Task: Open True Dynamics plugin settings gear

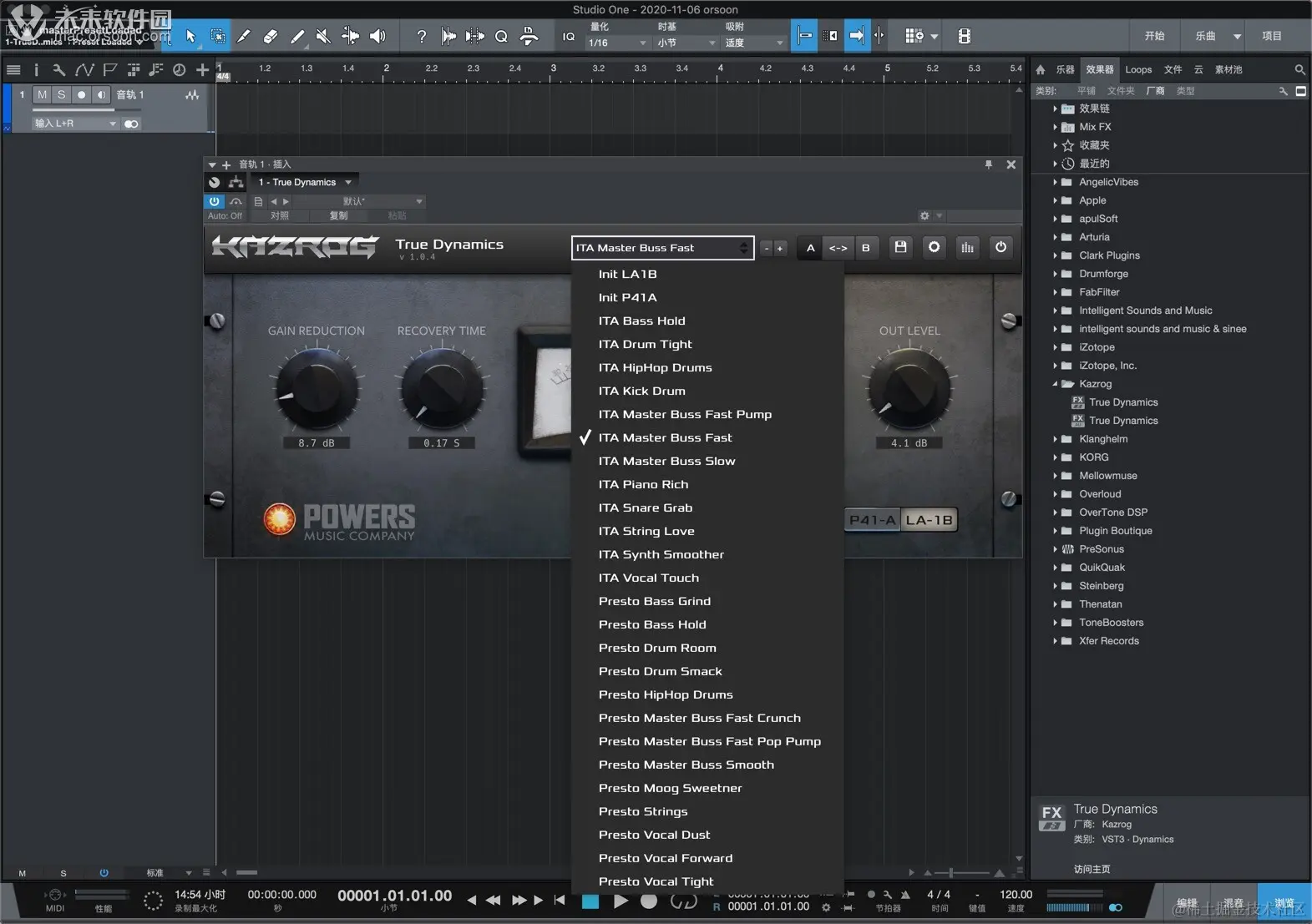Action: (934, 247)
